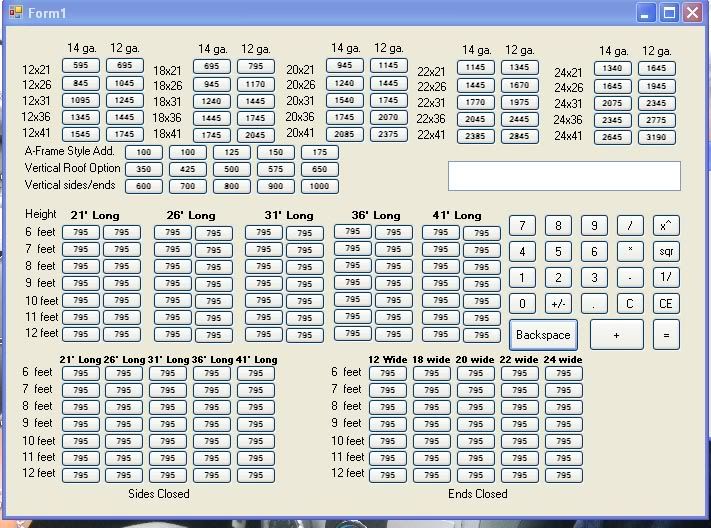This screenshot has height=528, width=711.
Task: Click the 1170 price for 18x26 12 ga.
Action: click(x=255, y=85)
